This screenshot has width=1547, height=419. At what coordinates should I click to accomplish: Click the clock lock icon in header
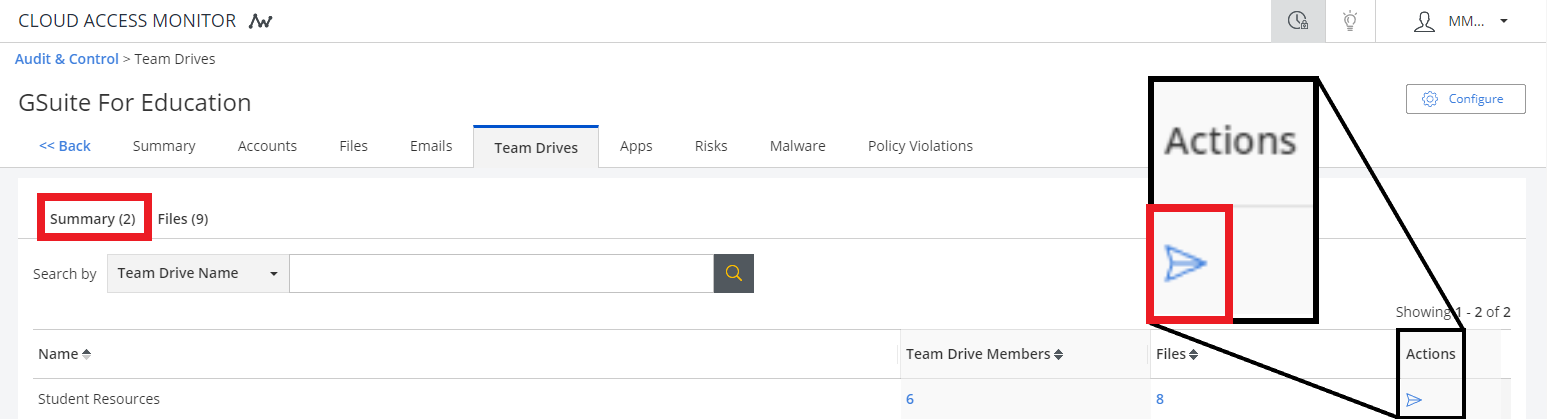click(1298, 21)
